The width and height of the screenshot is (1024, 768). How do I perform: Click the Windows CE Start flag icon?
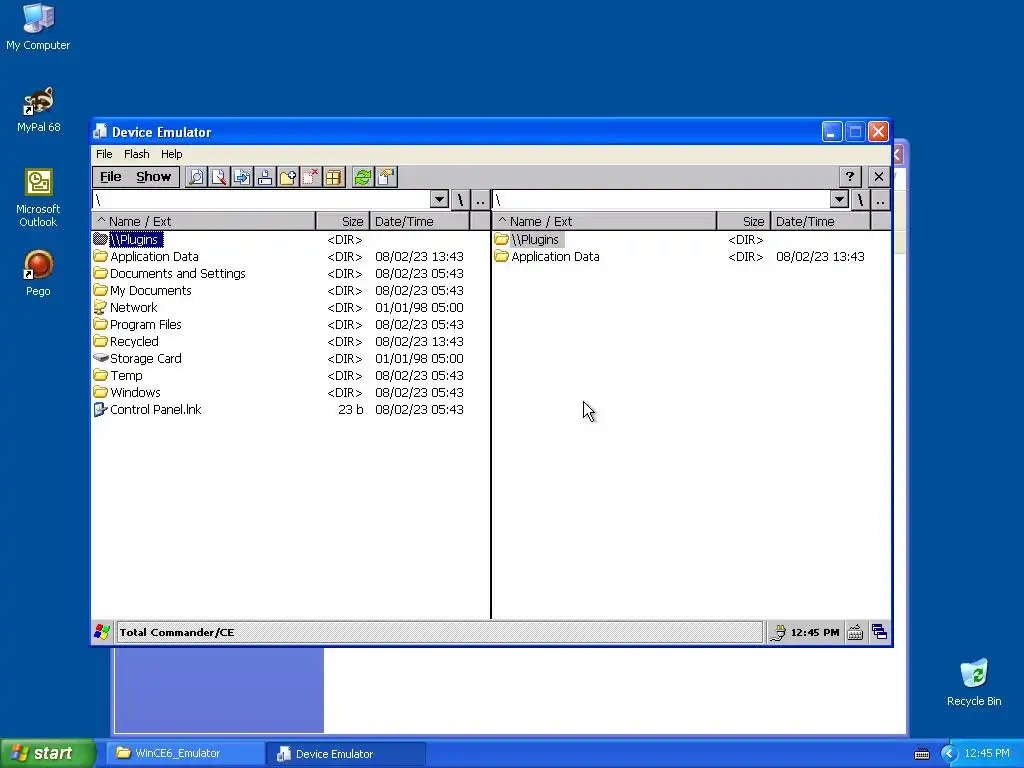click(x=103, y=632)
